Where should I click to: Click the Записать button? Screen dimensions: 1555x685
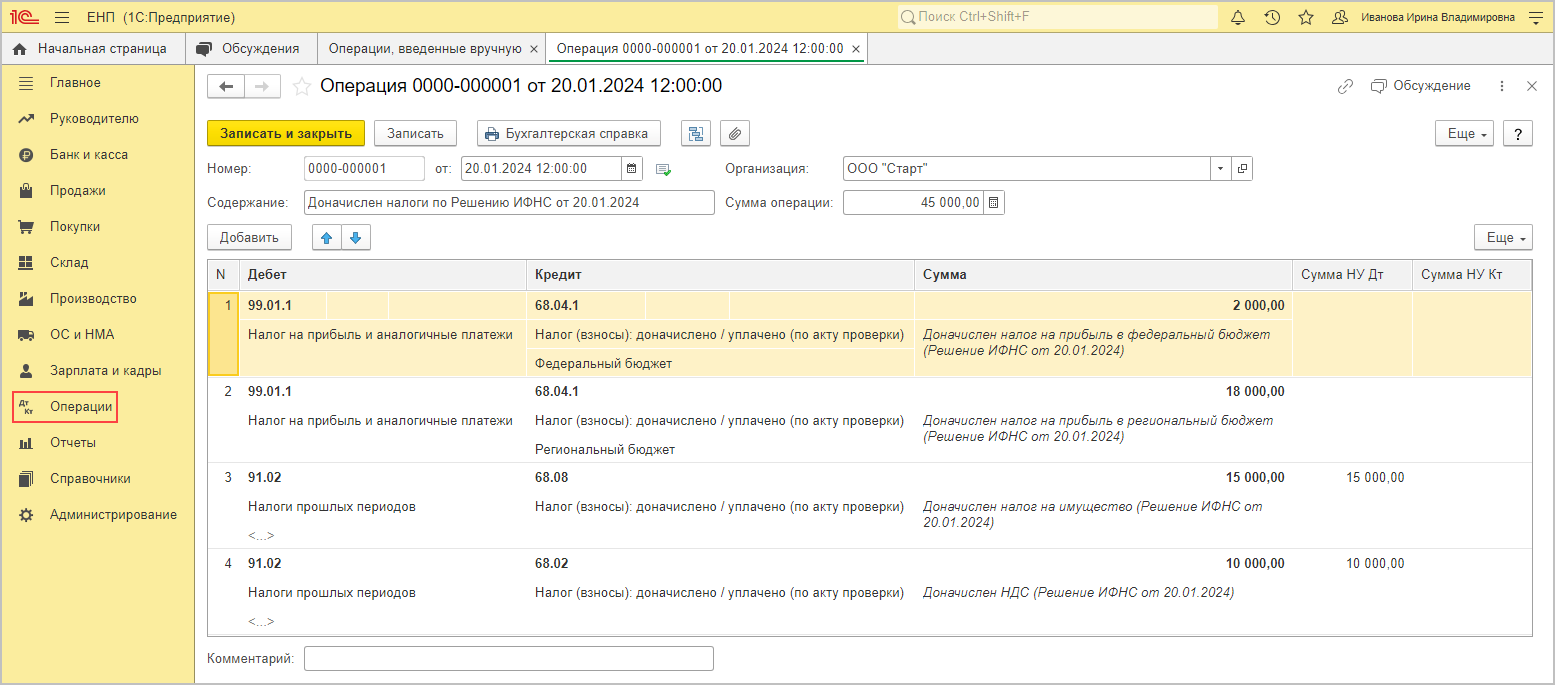pyautogui.click(x=415, y=133)
